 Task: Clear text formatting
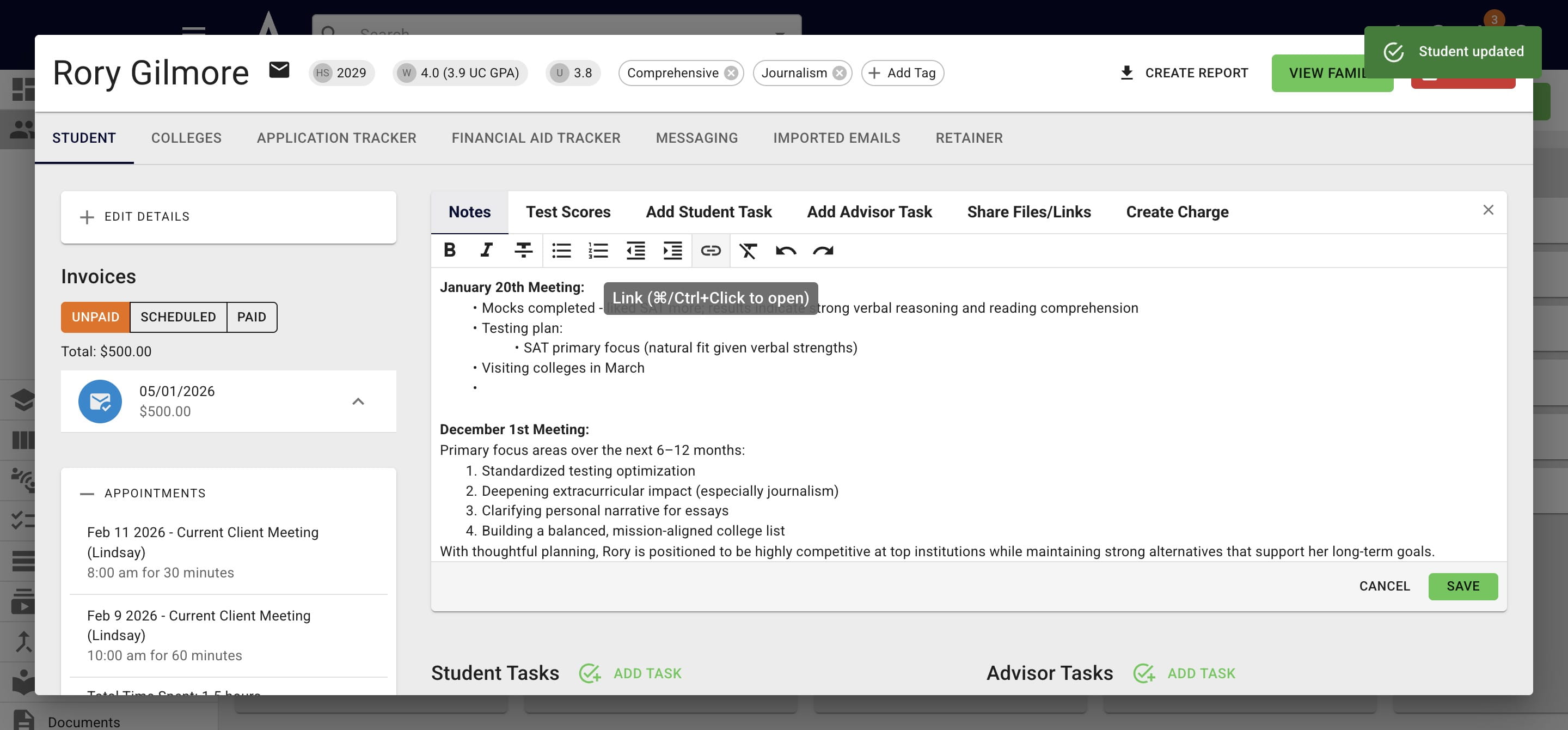pos(748,250)
